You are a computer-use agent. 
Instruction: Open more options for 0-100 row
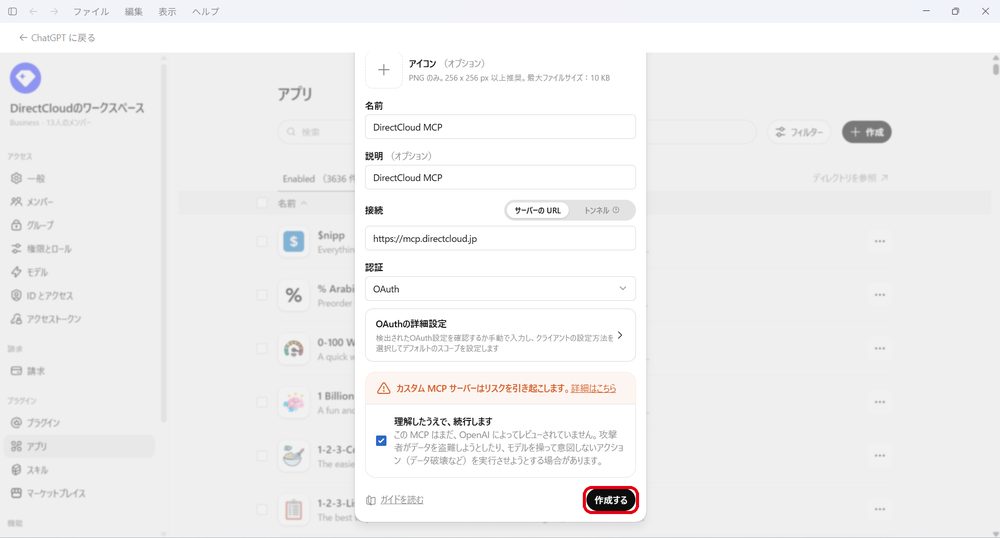(880, 349)
